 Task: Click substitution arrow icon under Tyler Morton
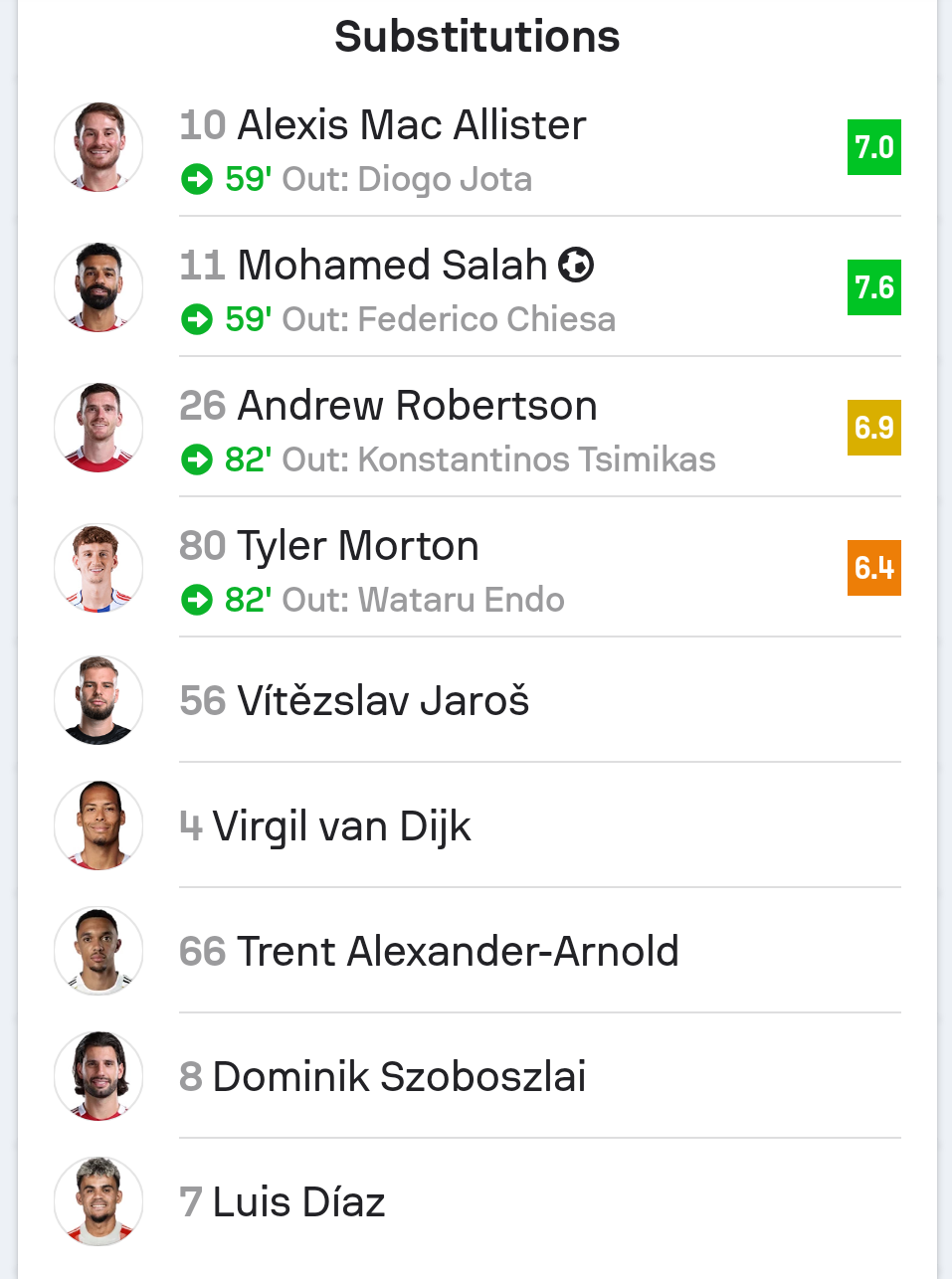tap(197, 601)
